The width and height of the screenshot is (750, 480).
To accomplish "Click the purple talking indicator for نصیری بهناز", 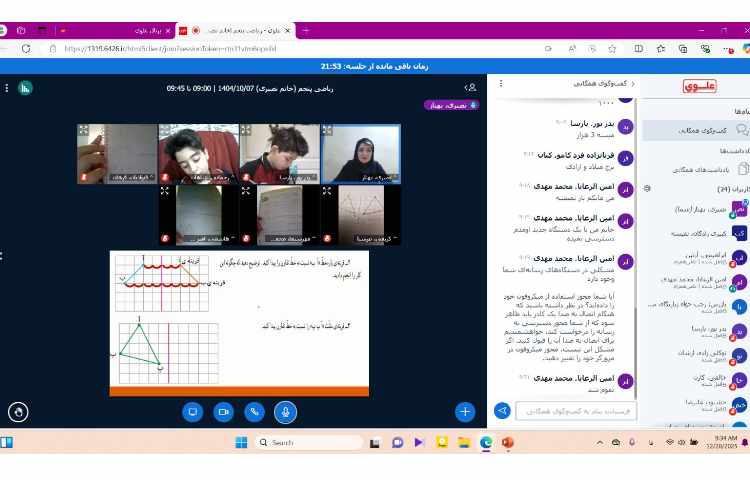I will [452, 105].
